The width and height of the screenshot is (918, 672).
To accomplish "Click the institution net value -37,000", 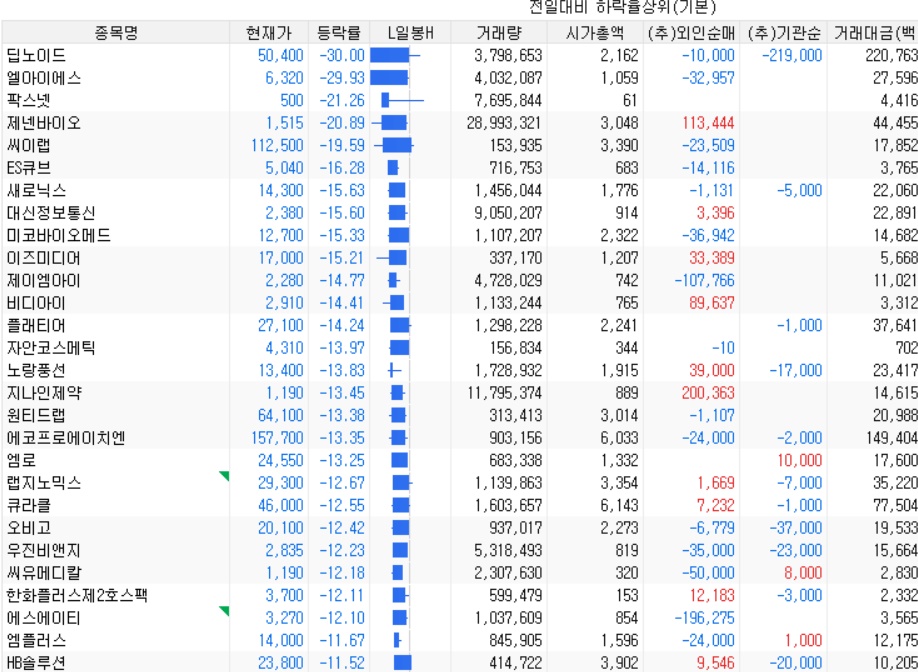I will pyautogui.click(x=796, y=528).
